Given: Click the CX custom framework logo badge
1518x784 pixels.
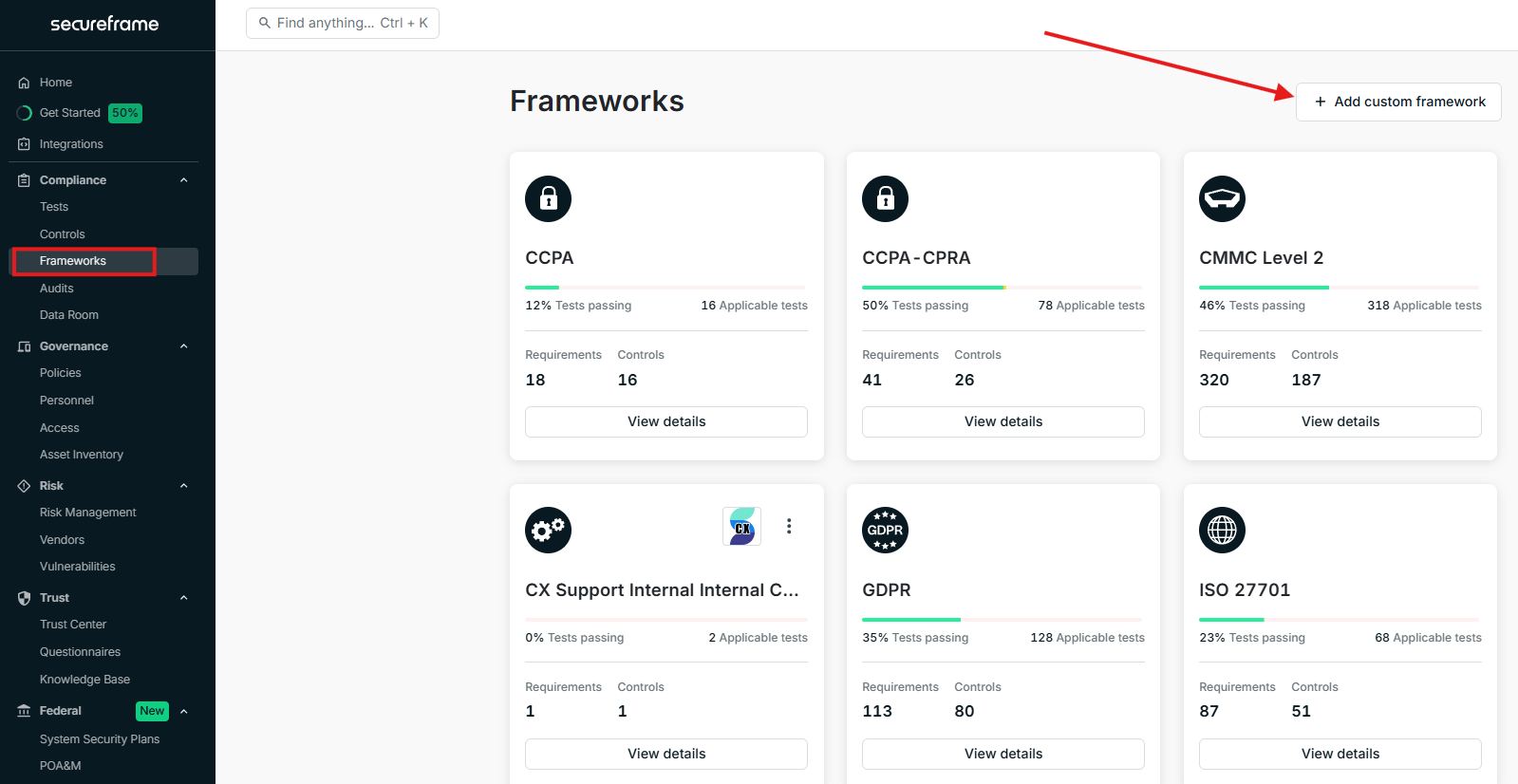Looking at the screenshot, I should pos(741,526).
